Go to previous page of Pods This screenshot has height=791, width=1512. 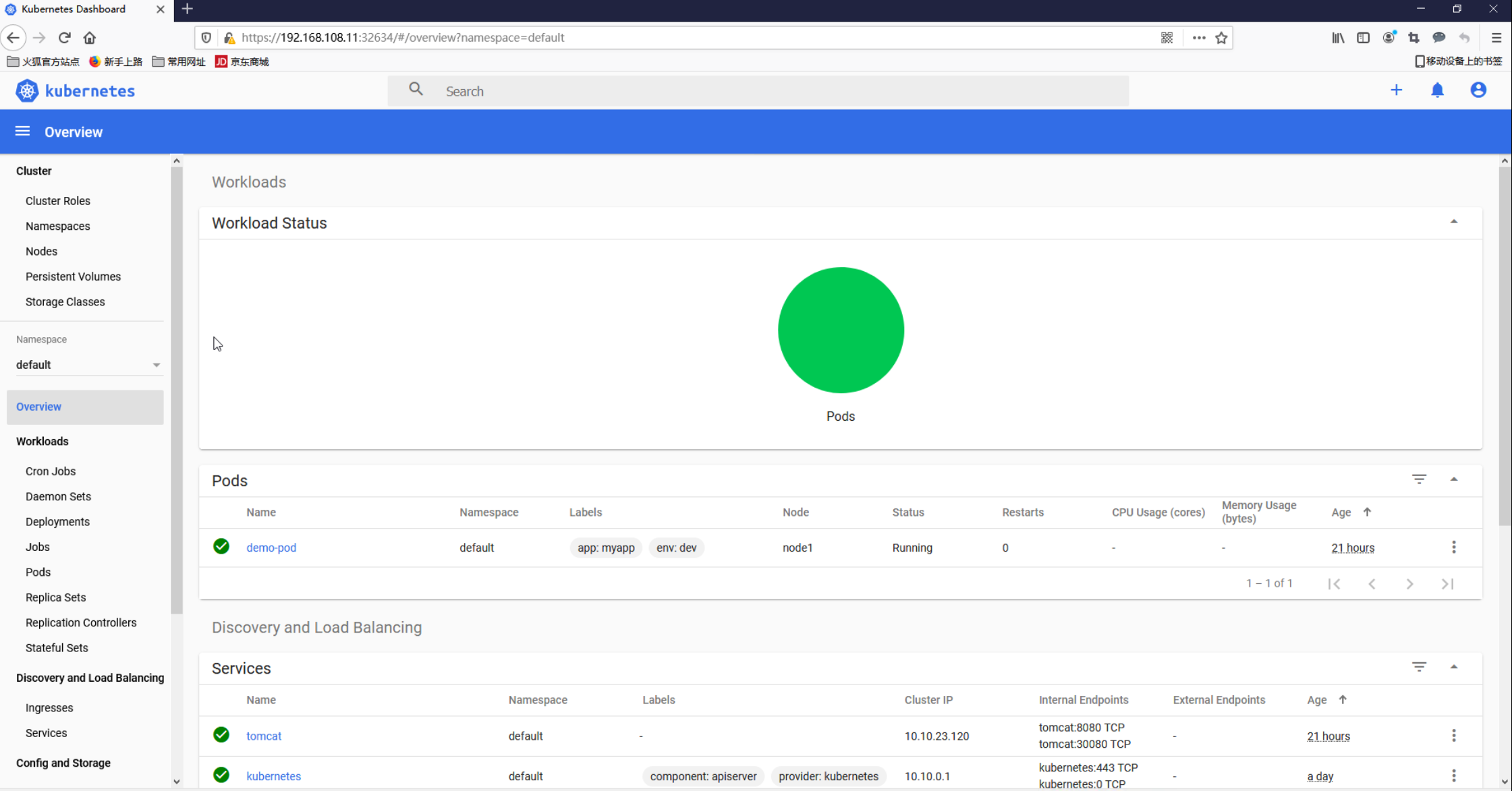1372,584
